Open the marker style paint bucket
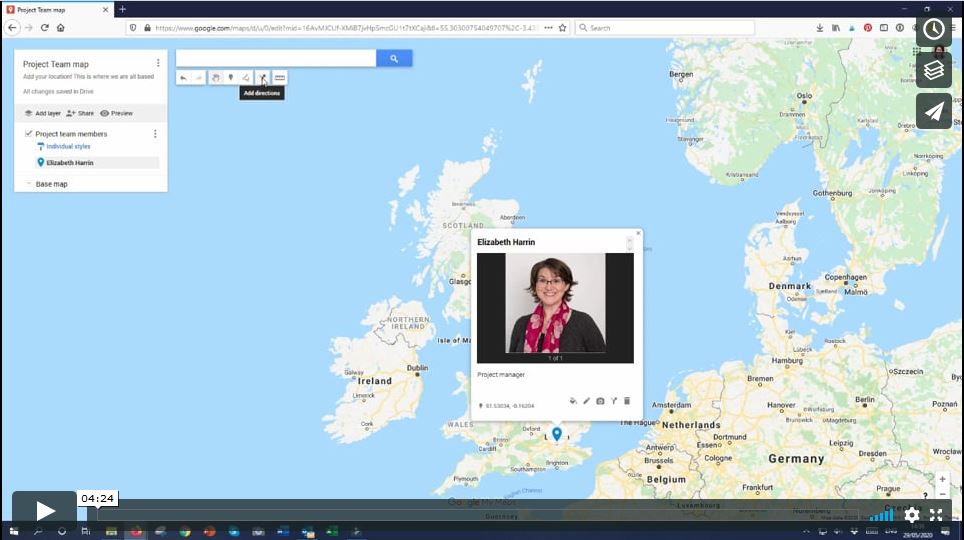 point(573,401)
